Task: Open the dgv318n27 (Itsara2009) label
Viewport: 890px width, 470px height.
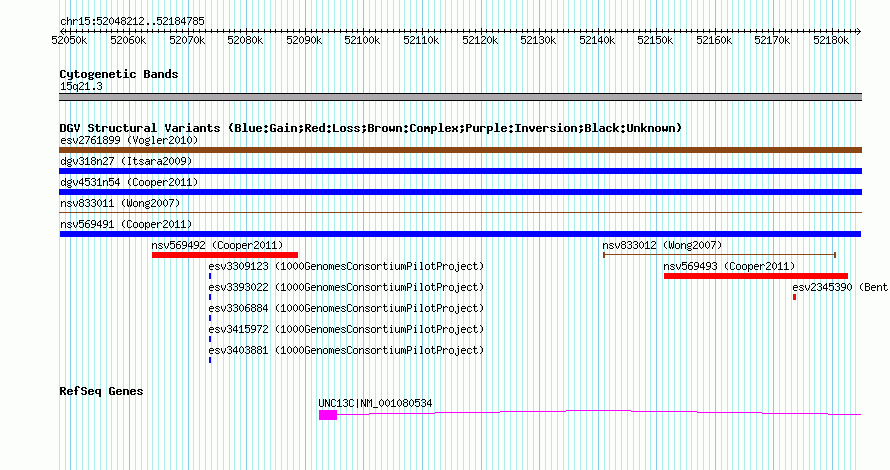Action: tap(126, 161)
